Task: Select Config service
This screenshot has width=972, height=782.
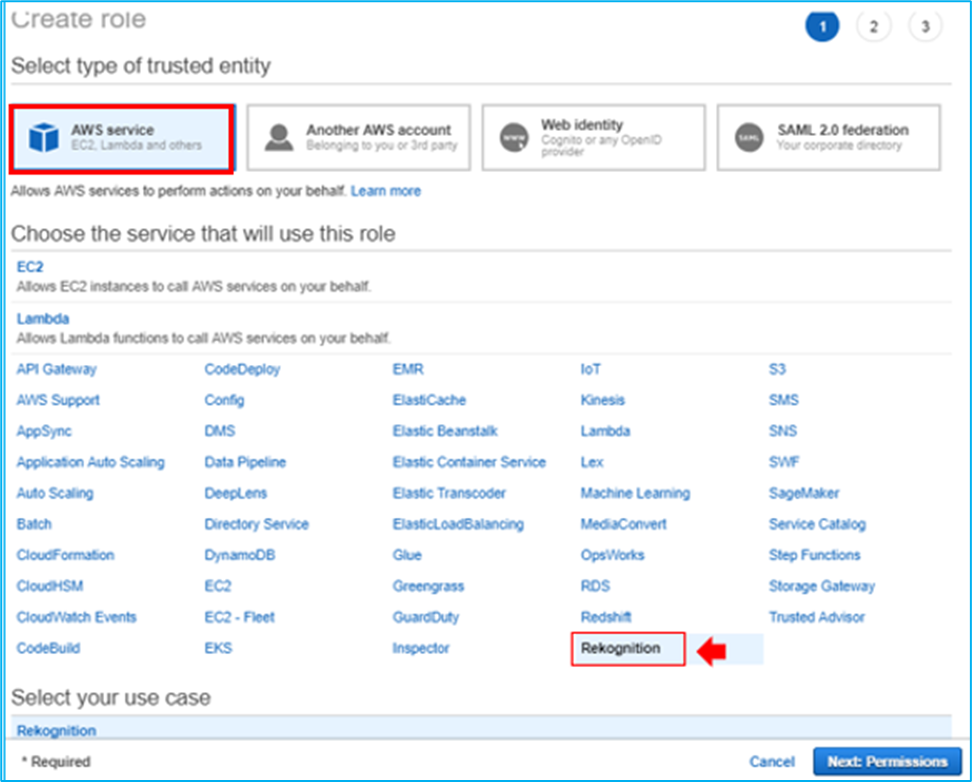Action: point(224,400)
